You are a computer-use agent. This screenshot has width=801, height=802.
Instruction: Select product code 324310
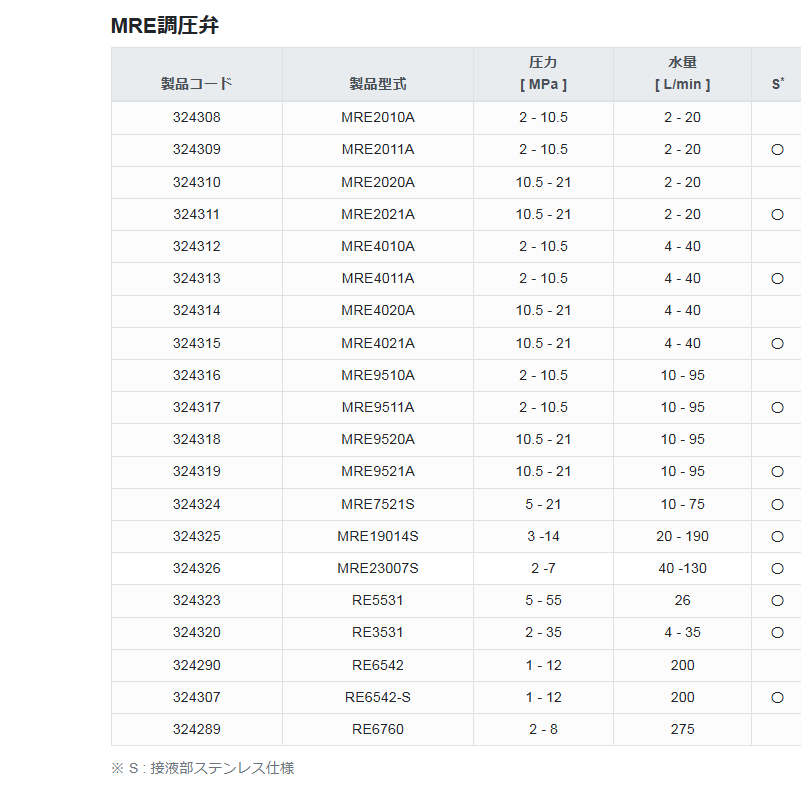196,183
